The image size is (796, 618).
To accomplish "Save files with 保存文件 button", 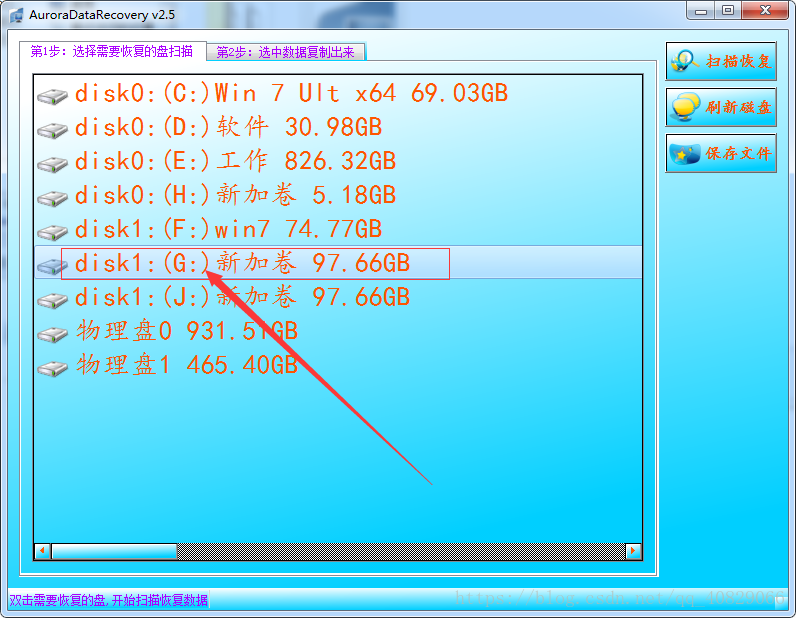I will 721,153.
